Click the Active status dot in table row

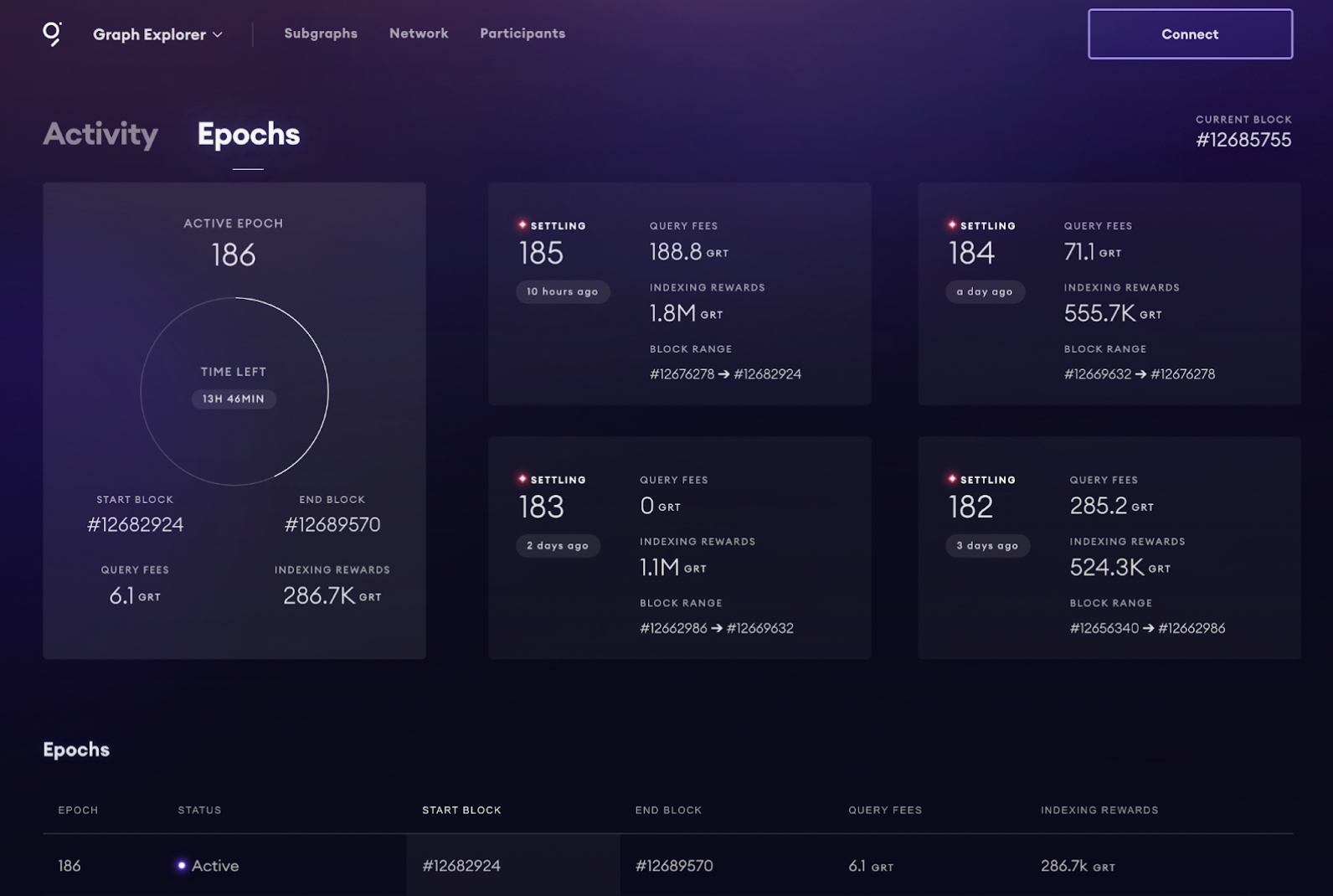point(182,866)
